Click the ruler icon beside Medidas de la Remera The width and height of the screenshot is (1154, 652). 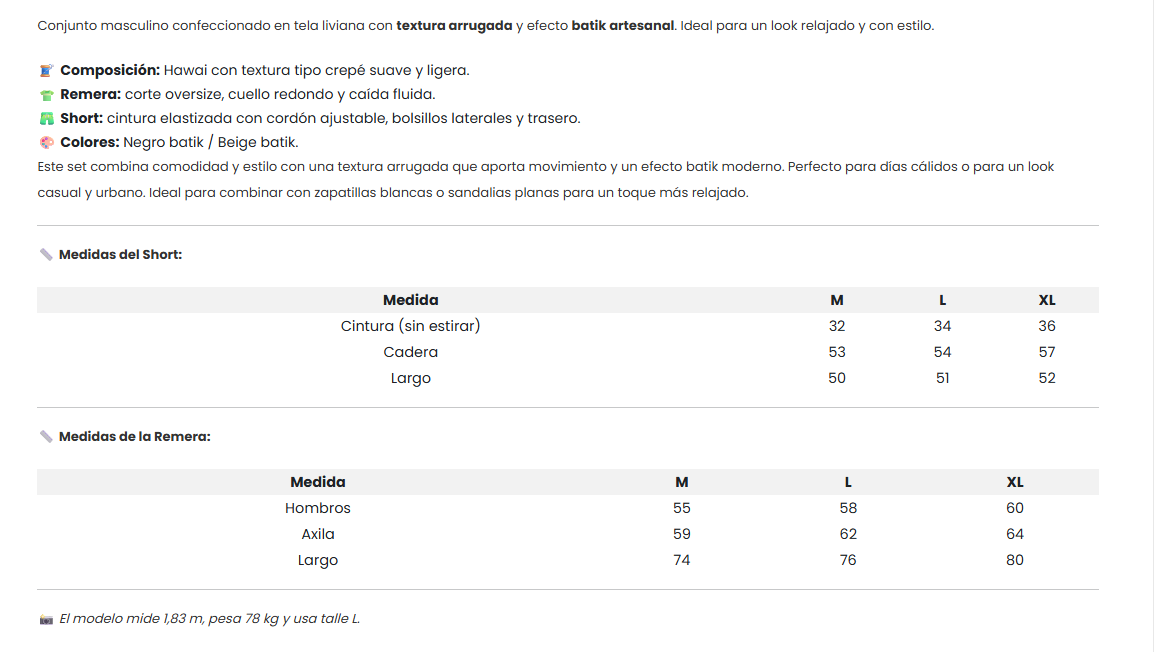[x=46, y=437]
